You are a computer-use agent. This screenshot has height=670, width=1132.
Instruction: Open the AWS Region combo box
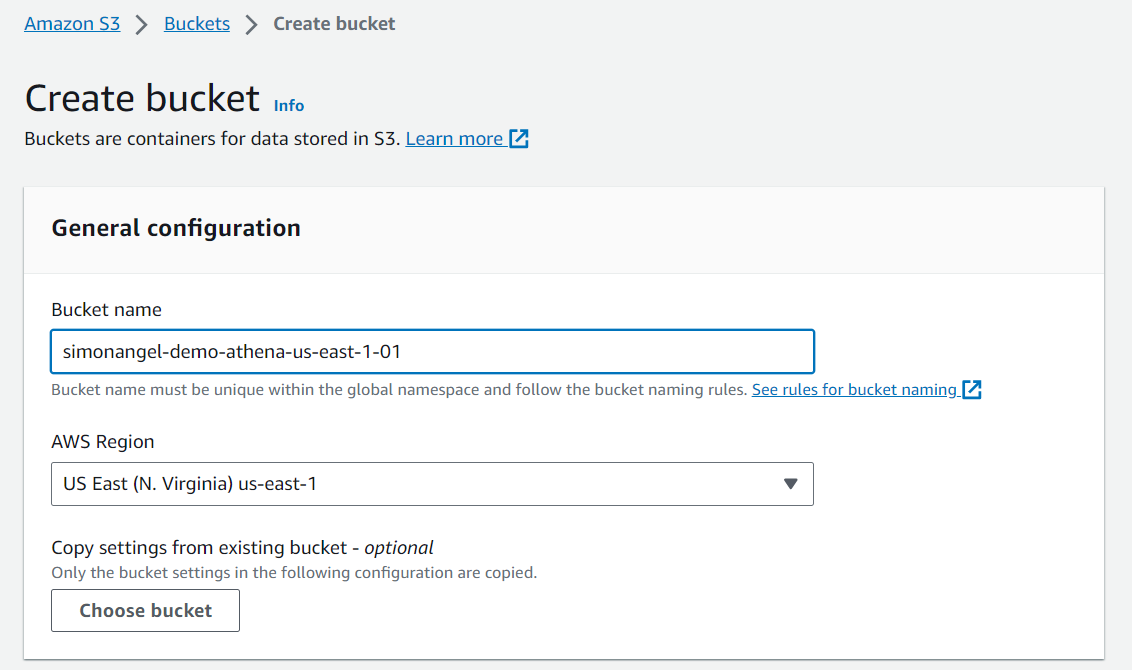432,484
